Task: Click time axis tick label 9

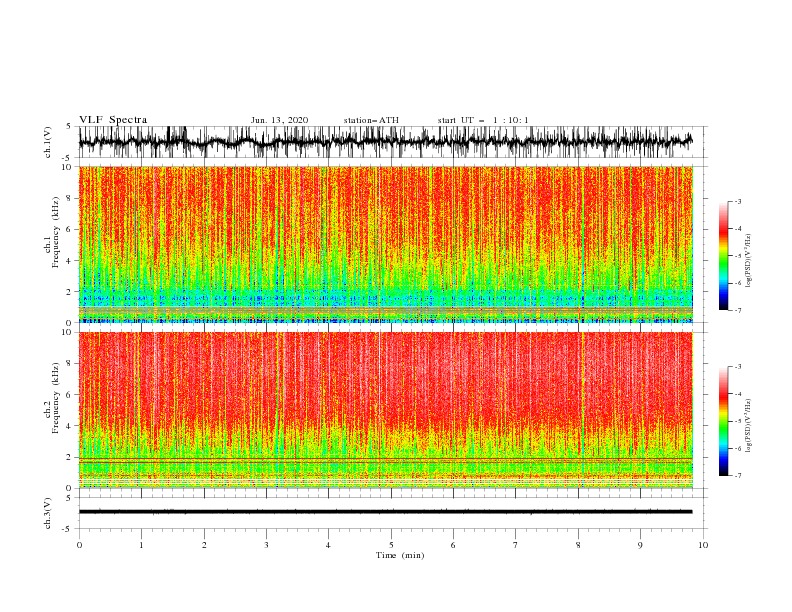Action: point(640,545)
